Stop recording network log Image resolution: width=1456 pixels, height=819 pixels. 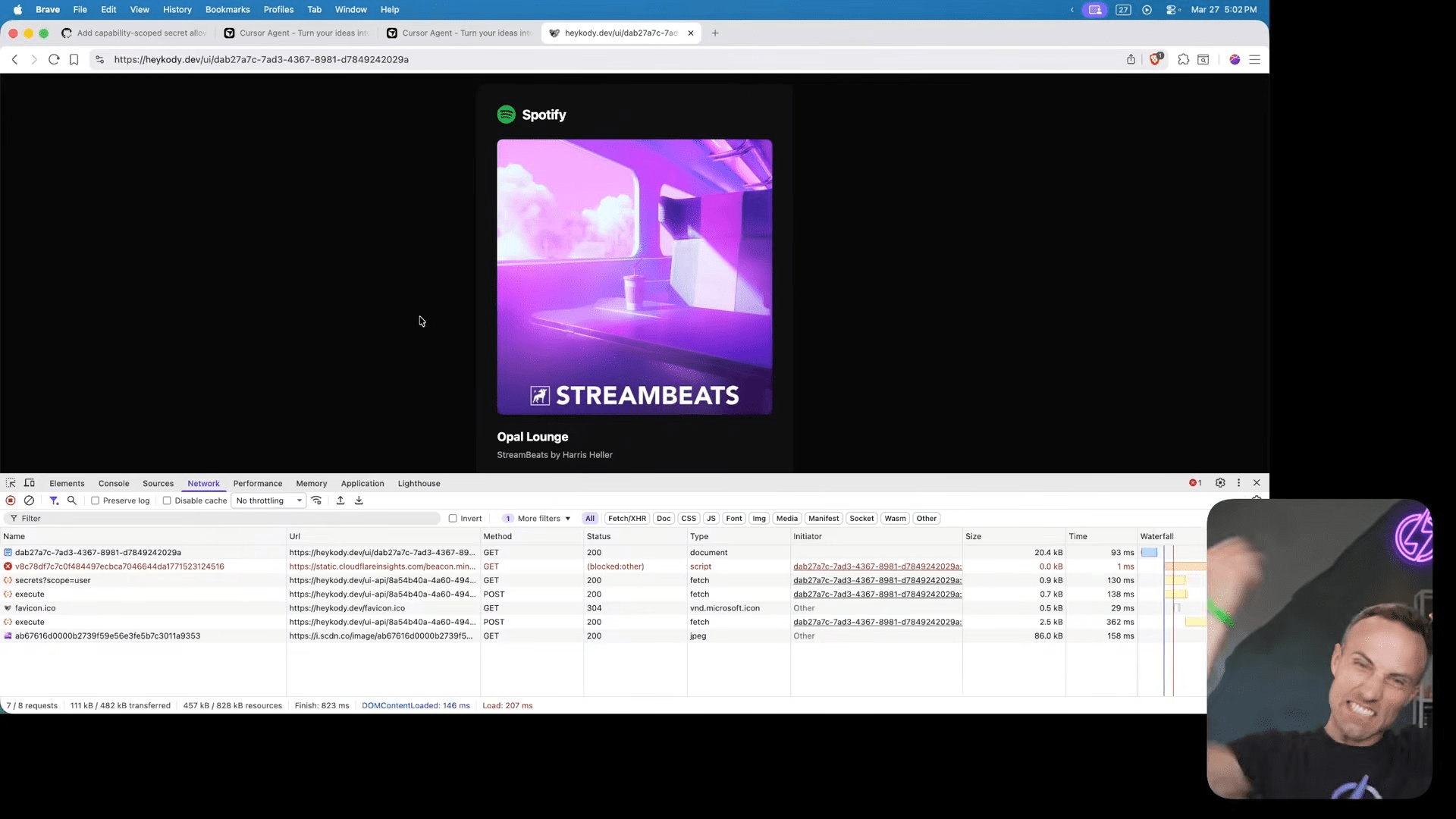pyautogui.click(x=11, y=500)
